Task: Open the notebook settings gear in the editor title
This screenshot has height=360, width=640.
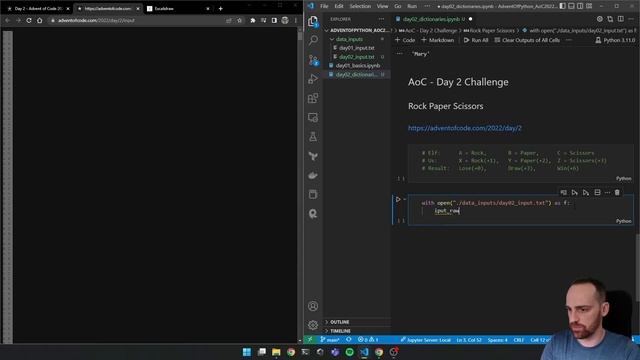Action: click(x=600, y=19)
